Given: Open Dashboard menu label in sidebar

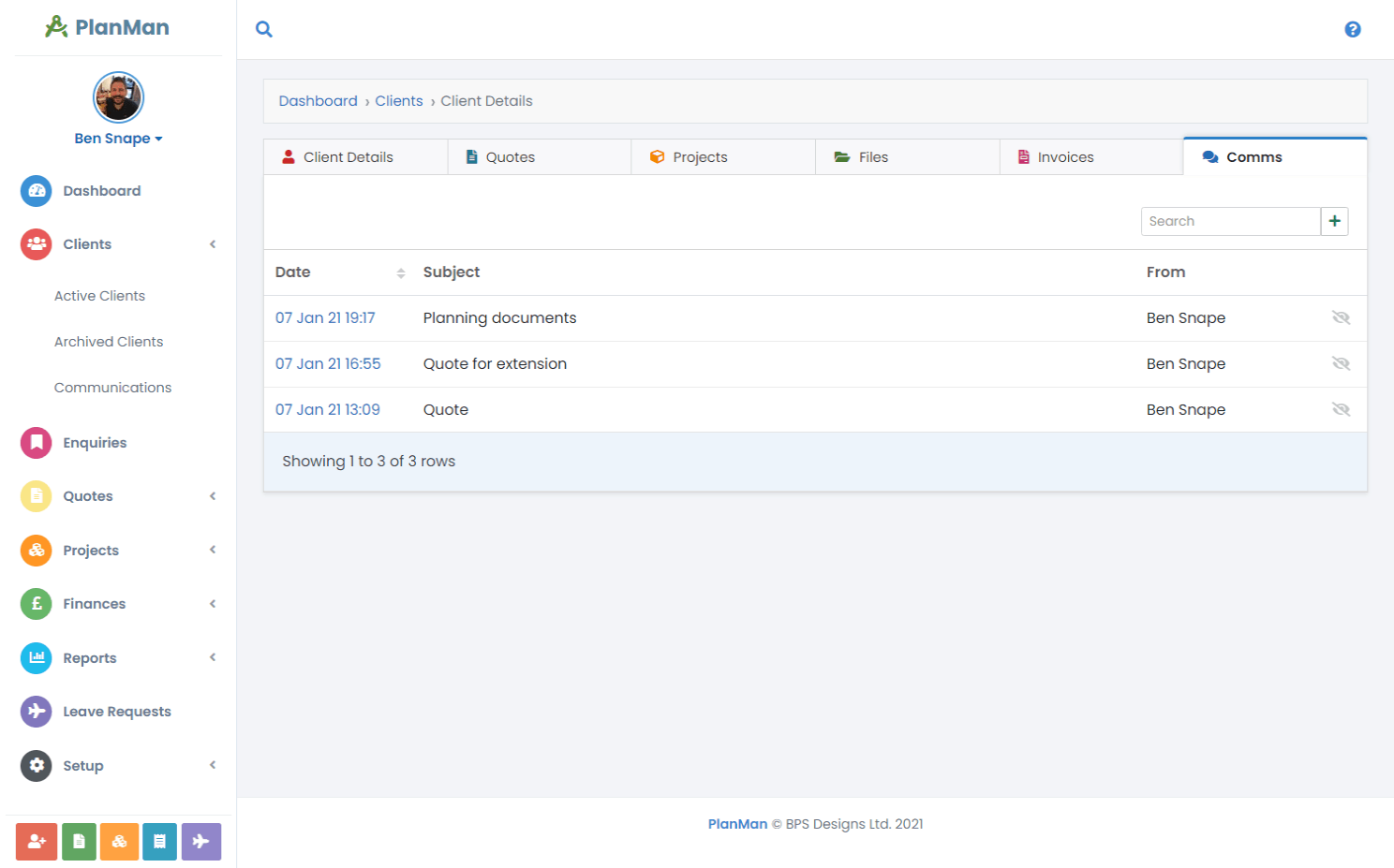Looking at the screenshot, I should coord(101,191).
